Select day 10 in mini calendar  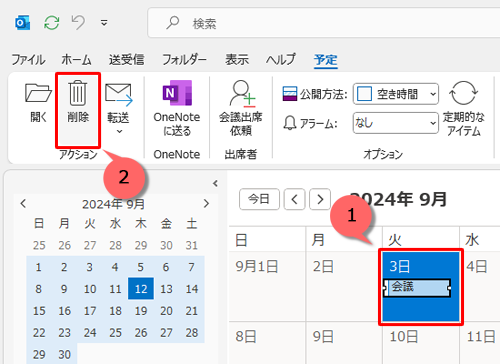89,289
